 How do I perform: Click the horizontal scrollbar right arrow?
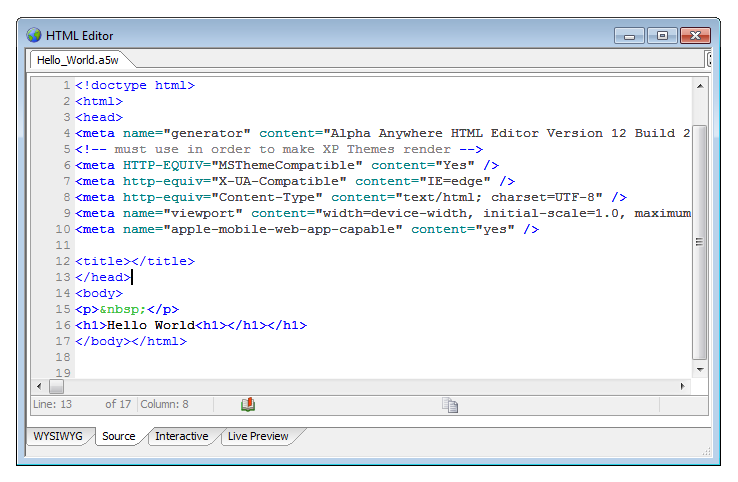tap(682, 386)
